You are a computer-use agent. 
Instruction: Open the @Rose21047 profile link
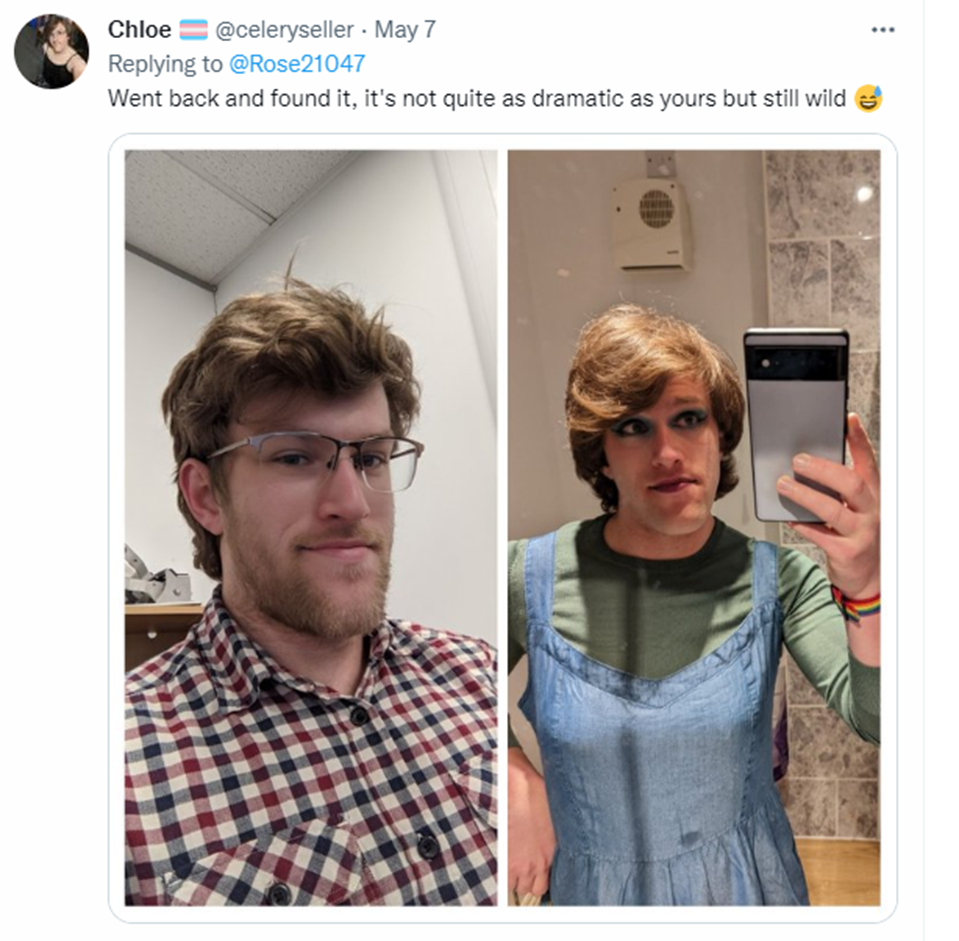(297, 64)
